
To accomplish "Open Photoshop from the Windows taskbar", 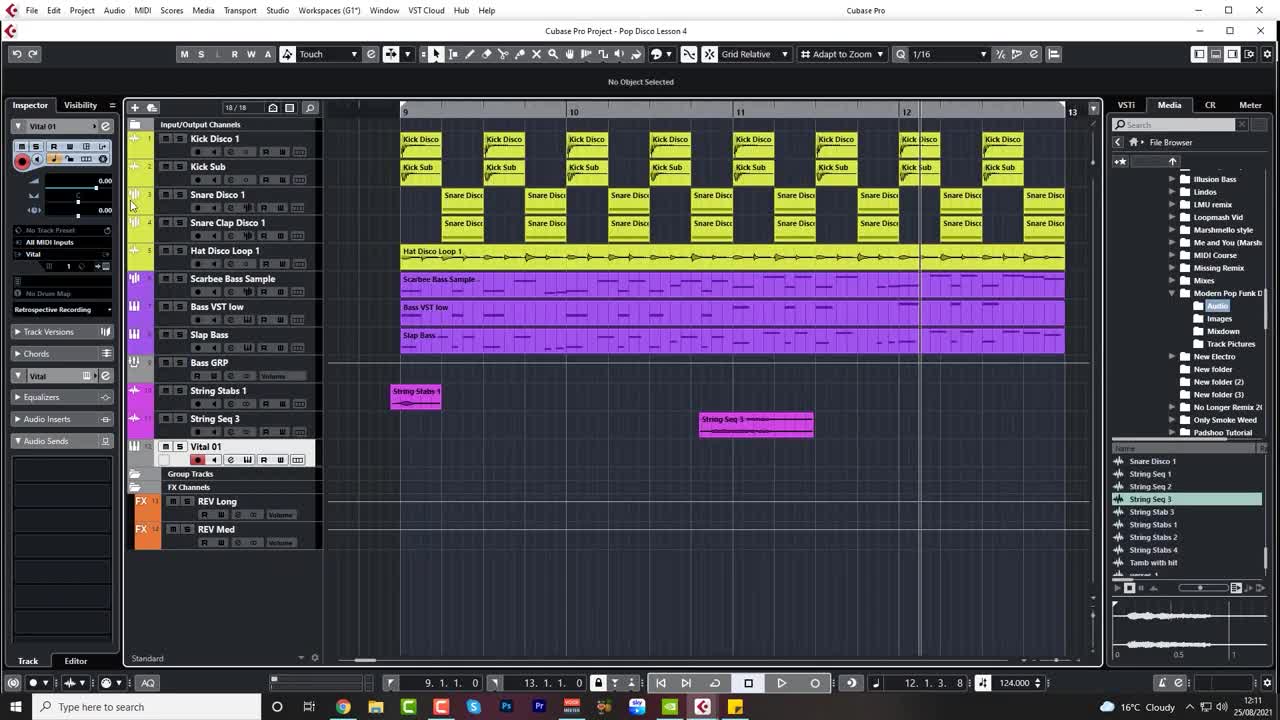I will tap(506, 707).
